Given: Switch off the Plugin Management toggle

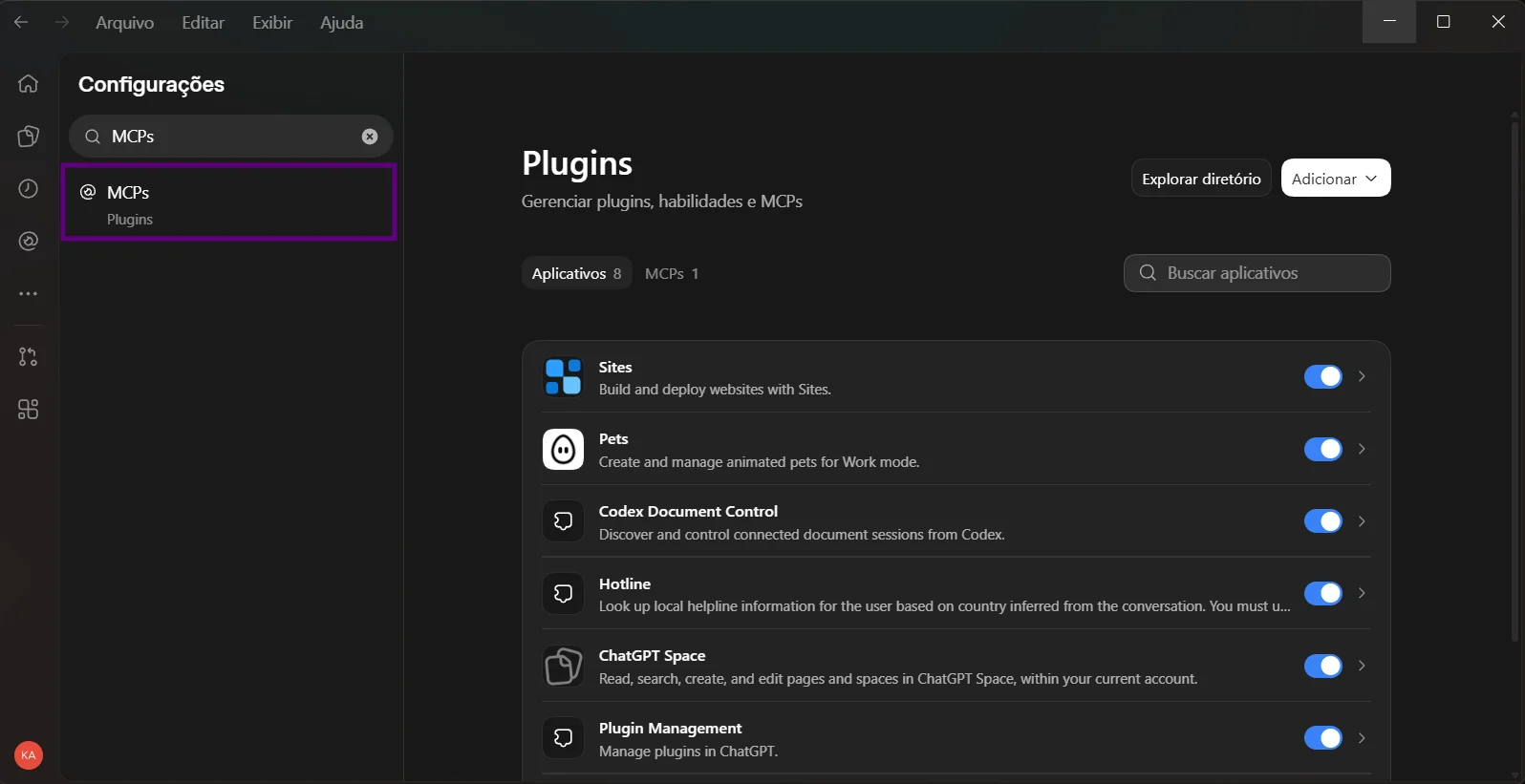Looking at the screenshot, I should [1322, 737].
